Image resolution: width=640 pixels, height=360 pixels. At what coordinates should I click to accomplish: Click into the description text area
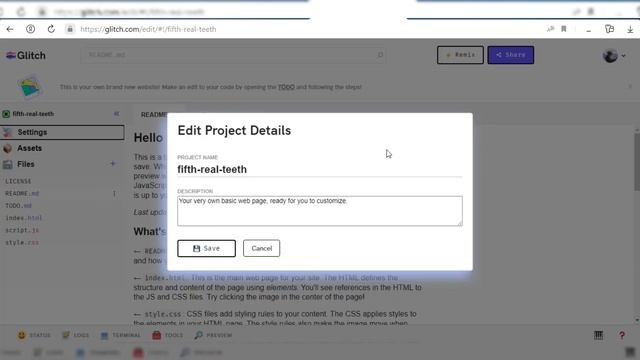tap(320, 211)
